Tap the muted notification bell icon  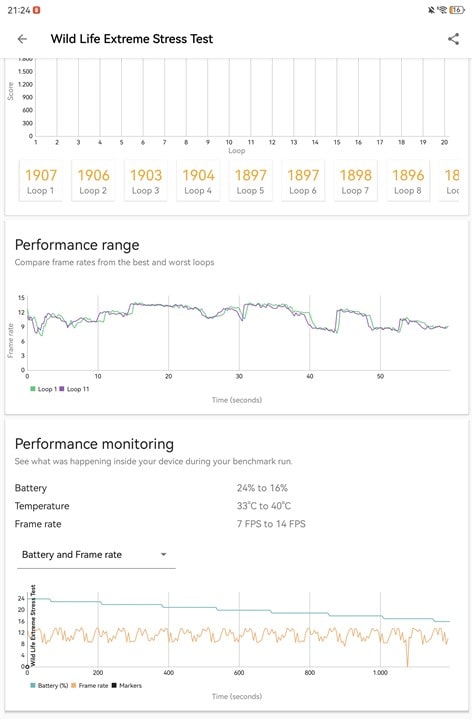431,10
